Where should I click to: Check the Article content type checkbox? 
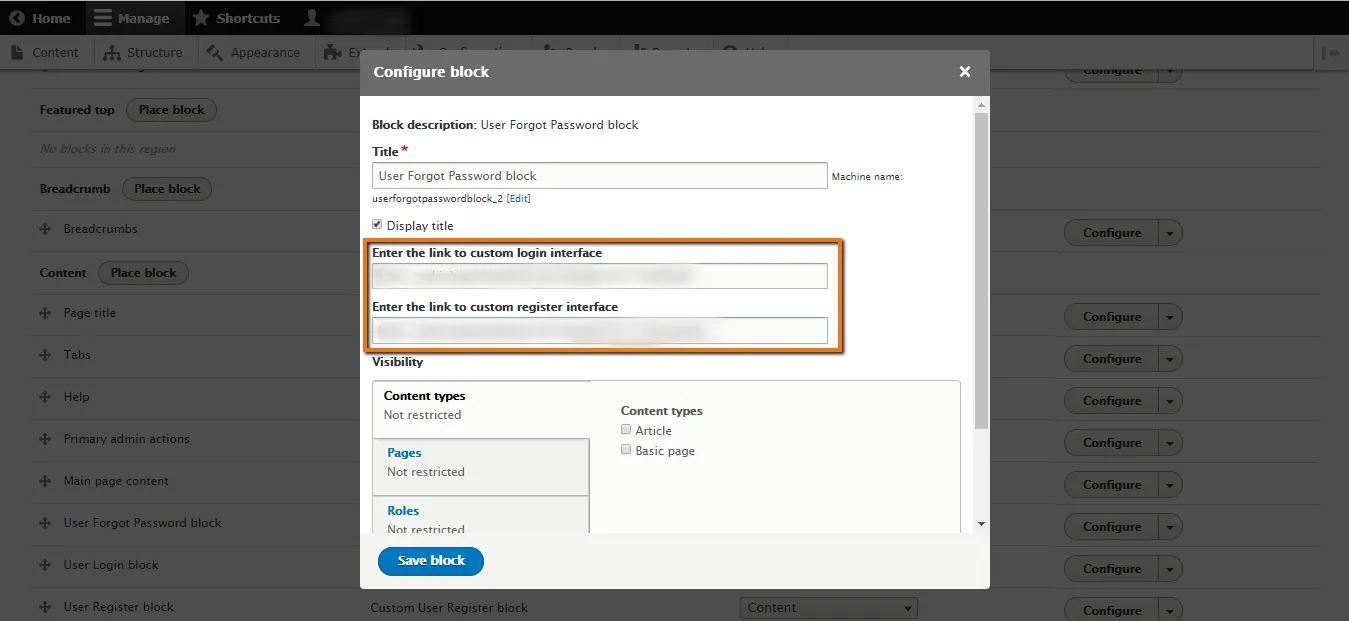(626, 430)
